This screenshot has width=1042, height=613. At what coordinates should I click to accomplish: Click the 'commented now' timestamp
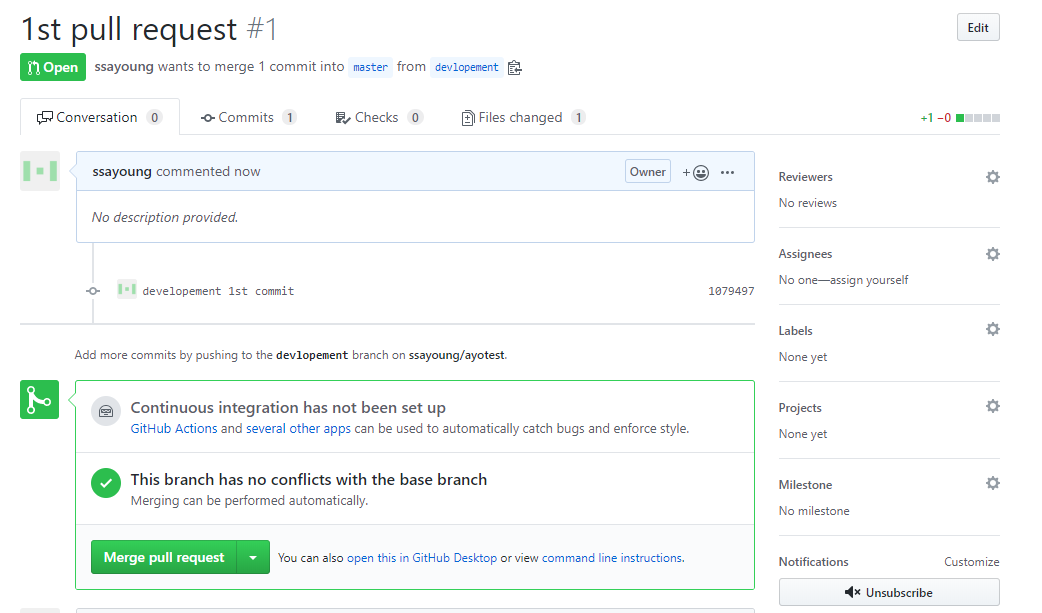[x=208, y=172]
